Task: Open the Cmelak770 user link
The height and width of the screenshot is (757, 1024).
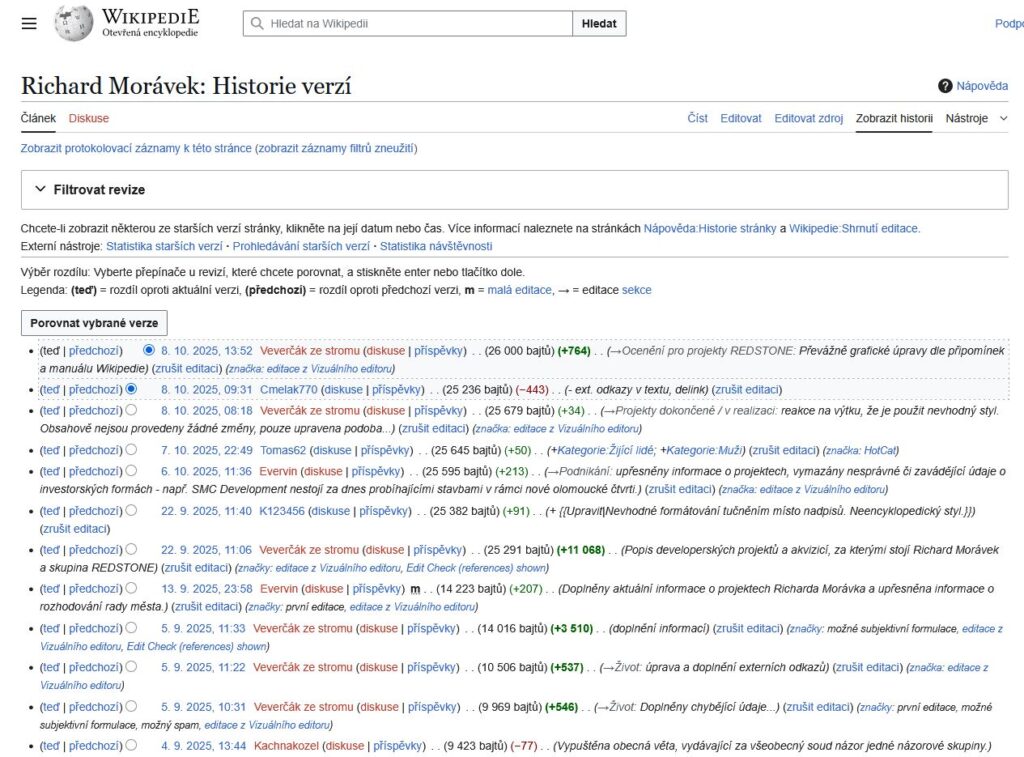Action: [288, 389]
